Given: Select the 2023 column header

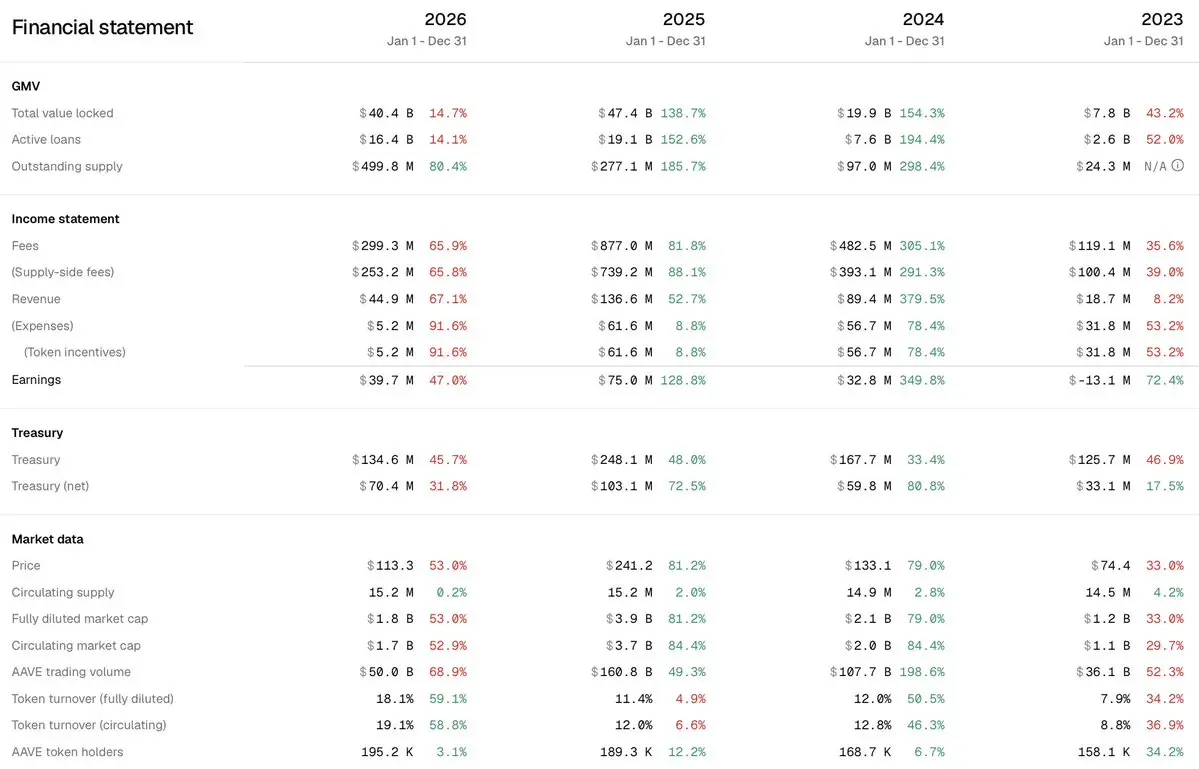Looking at the screenshot, I should coord(1162,19).
